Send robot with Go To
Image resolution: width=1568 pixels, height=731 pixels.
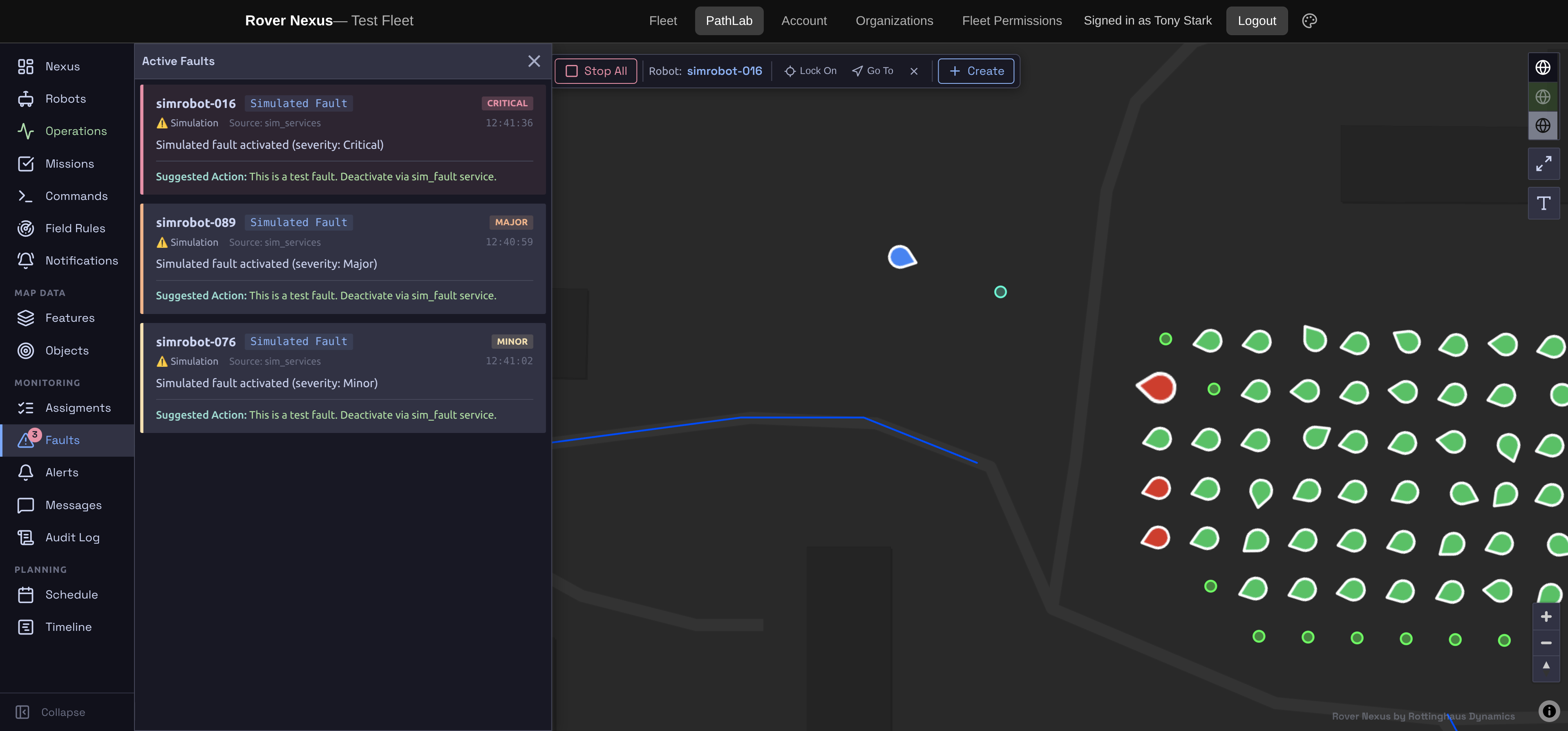click(872, 71)
